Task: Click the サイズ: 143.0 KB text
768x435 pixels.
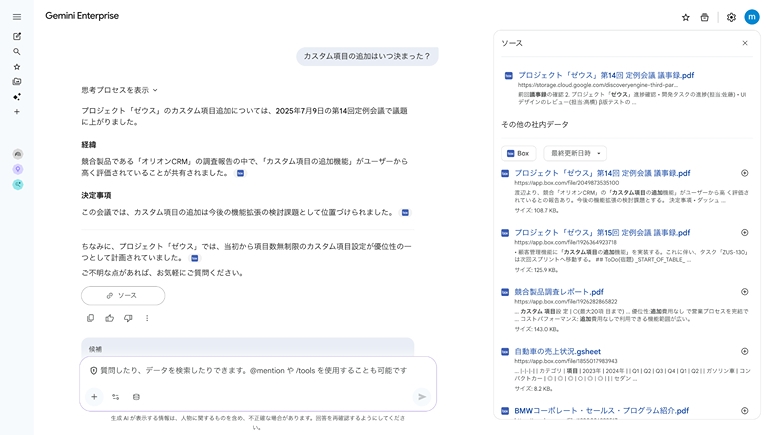Action: point(536,329)
